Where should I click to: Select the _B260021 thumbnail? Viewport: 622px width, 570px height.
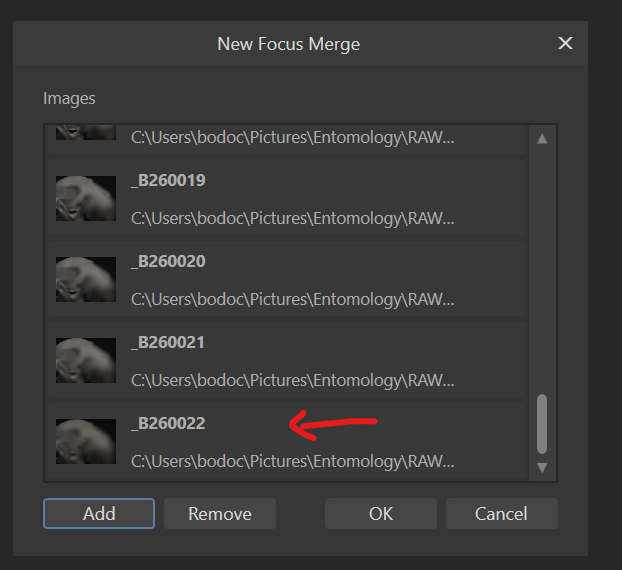86,360
